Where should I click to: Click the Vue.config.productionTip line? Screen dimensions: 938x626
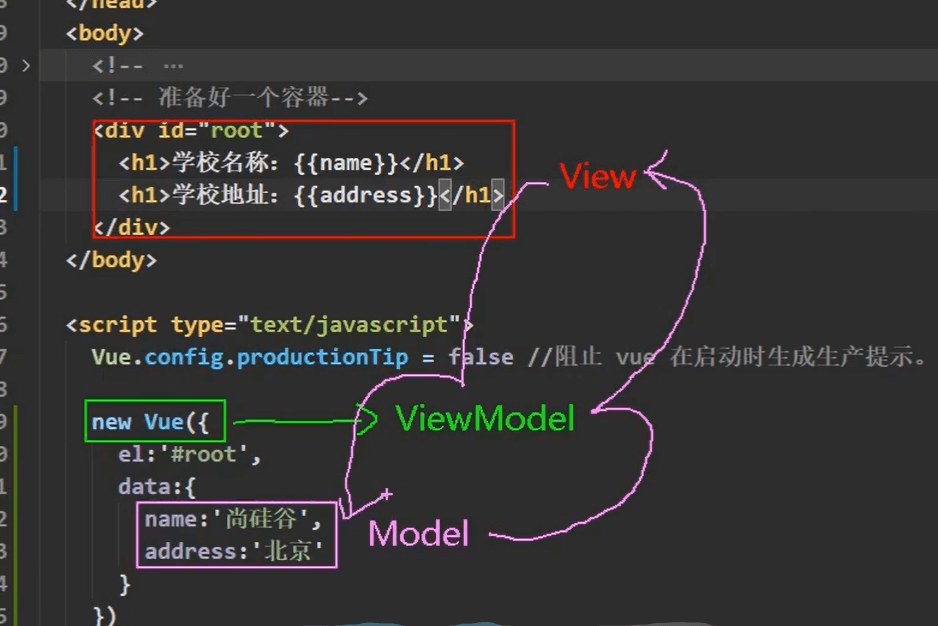coord(250,356)
